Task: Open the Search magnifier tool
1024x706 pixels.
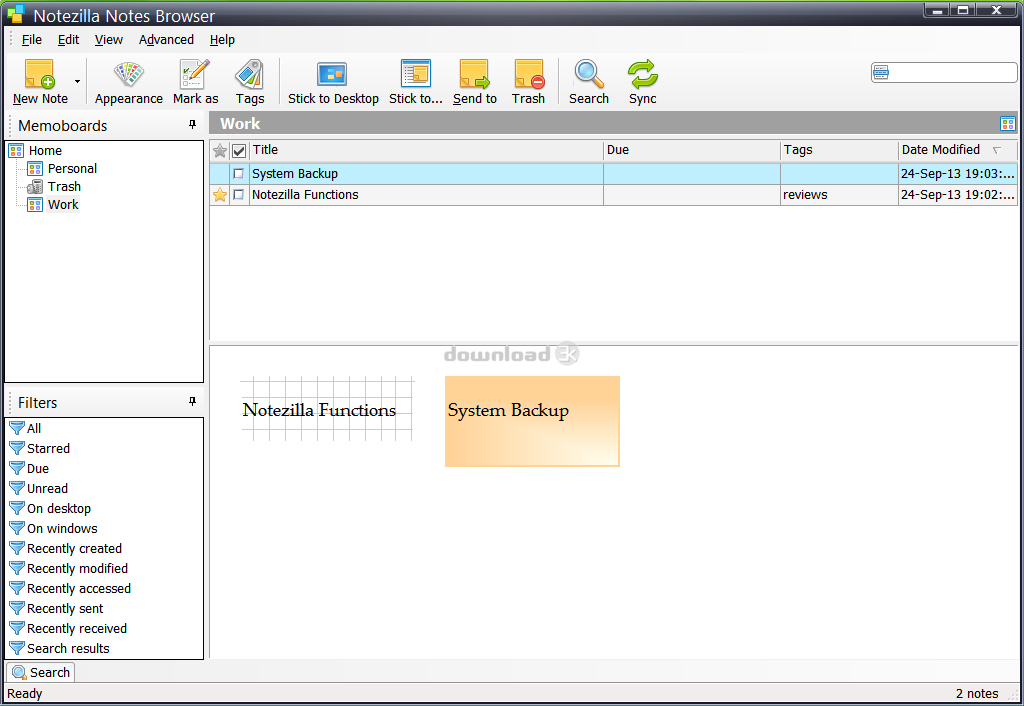Action: pos(588,74)
